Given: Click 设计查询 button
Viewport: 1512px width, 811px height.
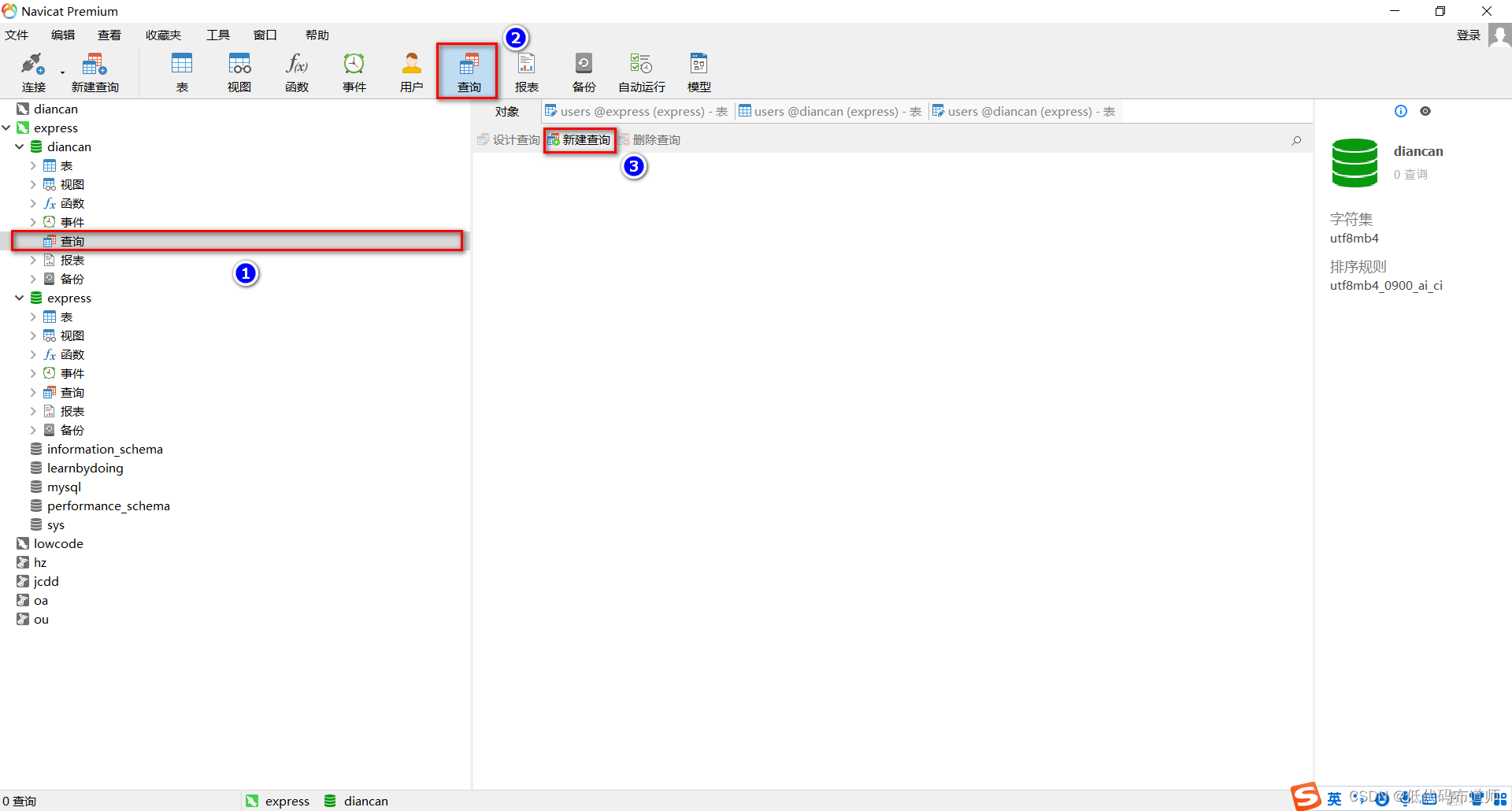Looking at the screenshot, I should pos(509,140).
